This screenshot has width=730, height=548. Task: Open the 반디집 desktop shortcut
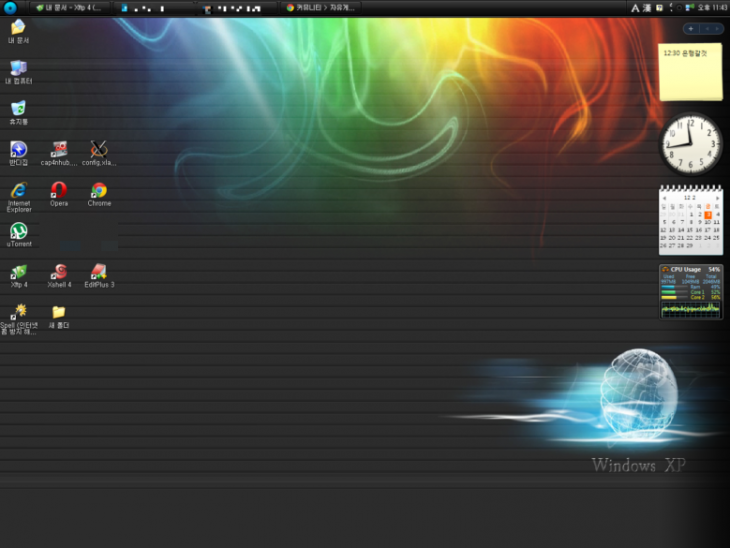pyautogui.click(x=18, y=149)
